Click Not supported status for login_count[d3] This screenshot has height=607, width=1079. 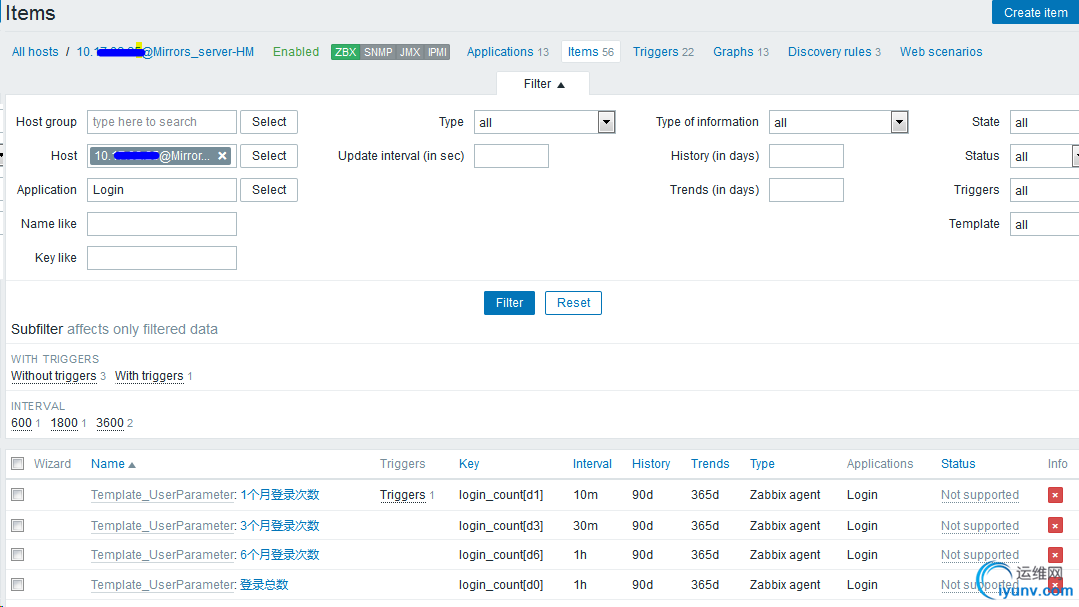pos(980,526)
